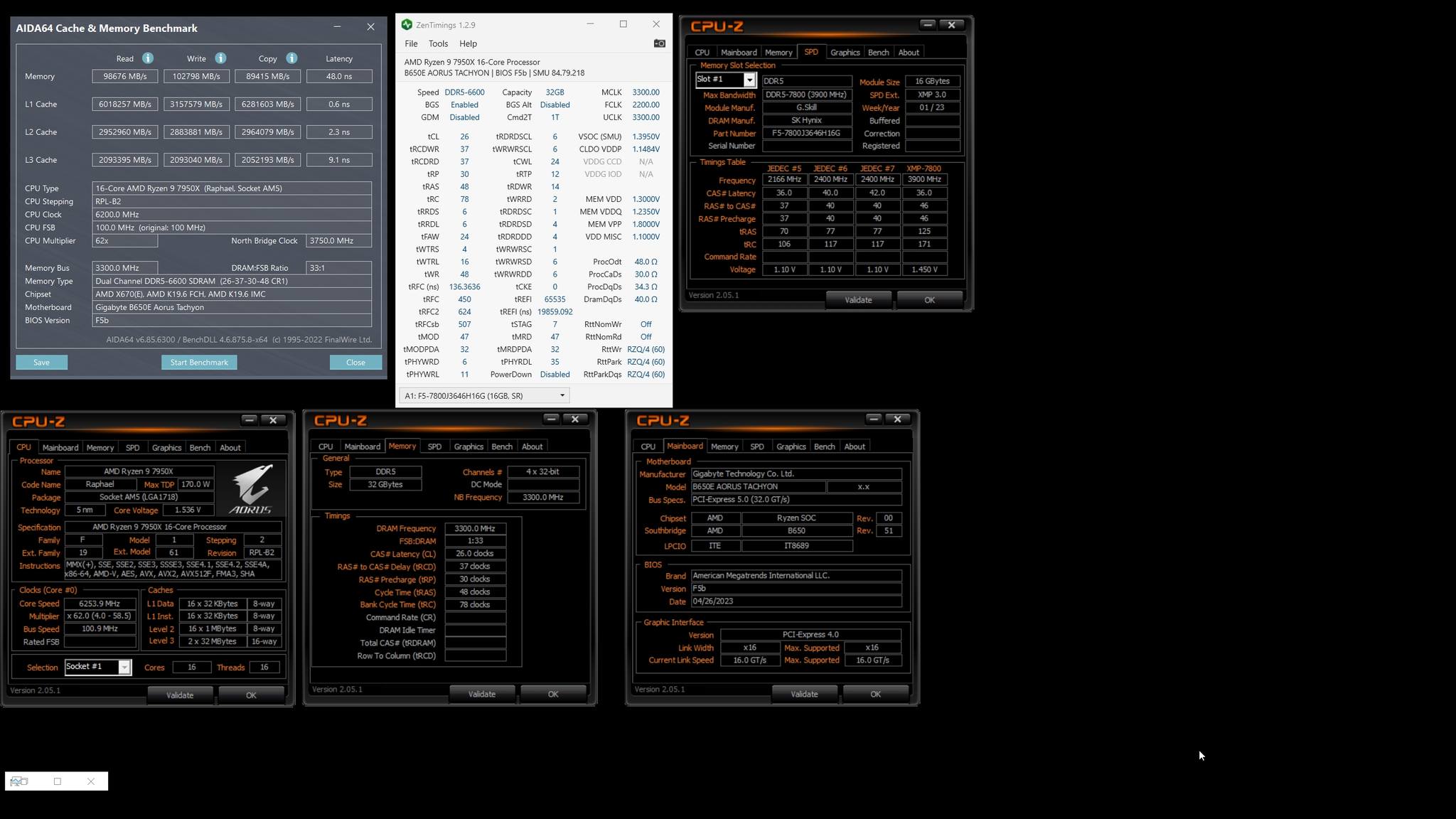Viewport: 1456px width, 819px height.
Task: Click VSOC (SMU) value 1.3950V
Action: (x=646, y=136)
